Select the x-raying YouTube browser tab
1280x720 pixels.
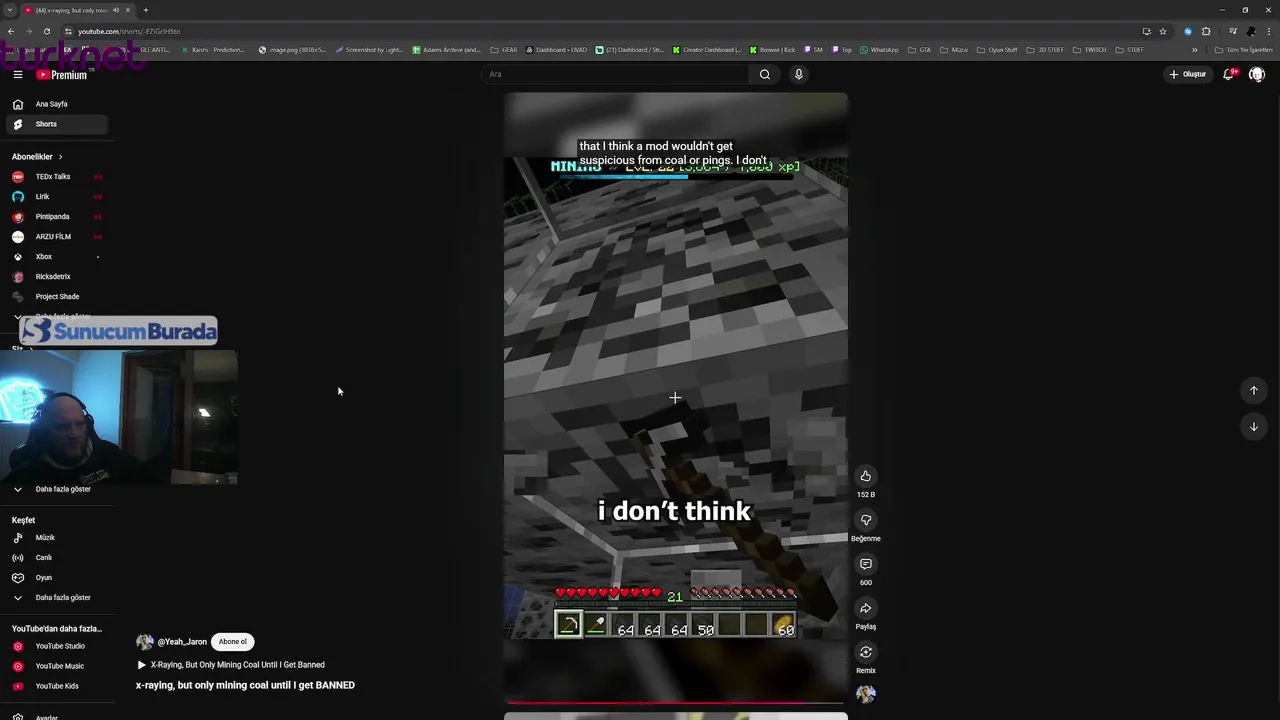tap(78, 10)
